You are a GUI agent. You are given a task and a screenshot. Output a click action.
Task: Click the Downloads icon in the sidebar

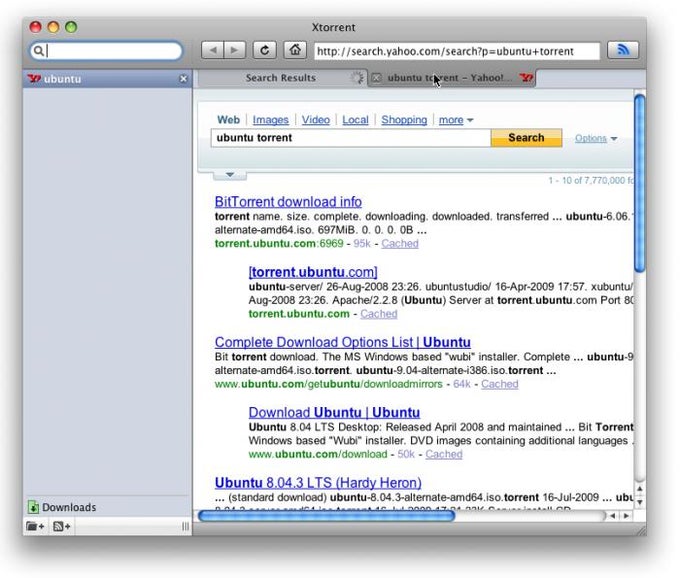[x=33, y=507]
